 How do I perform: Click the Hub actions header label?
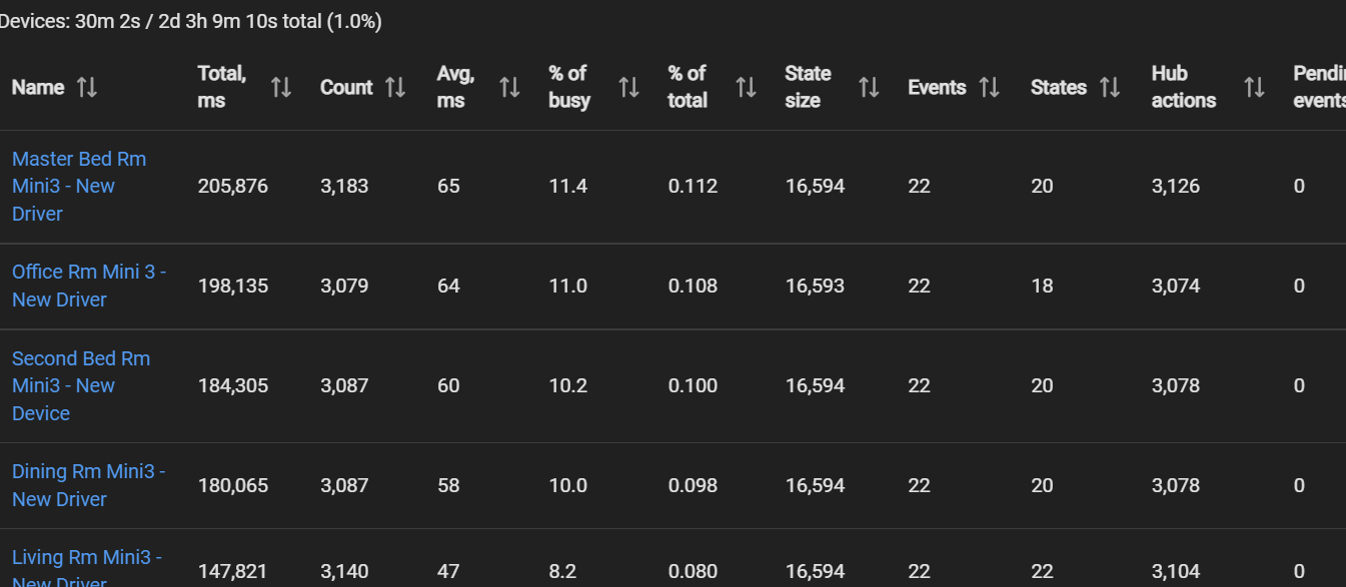coord(1183,87)
